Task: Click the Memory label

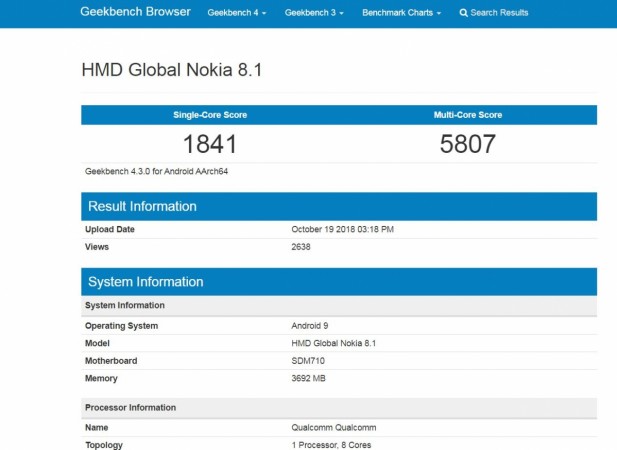Action: point(101,378)
